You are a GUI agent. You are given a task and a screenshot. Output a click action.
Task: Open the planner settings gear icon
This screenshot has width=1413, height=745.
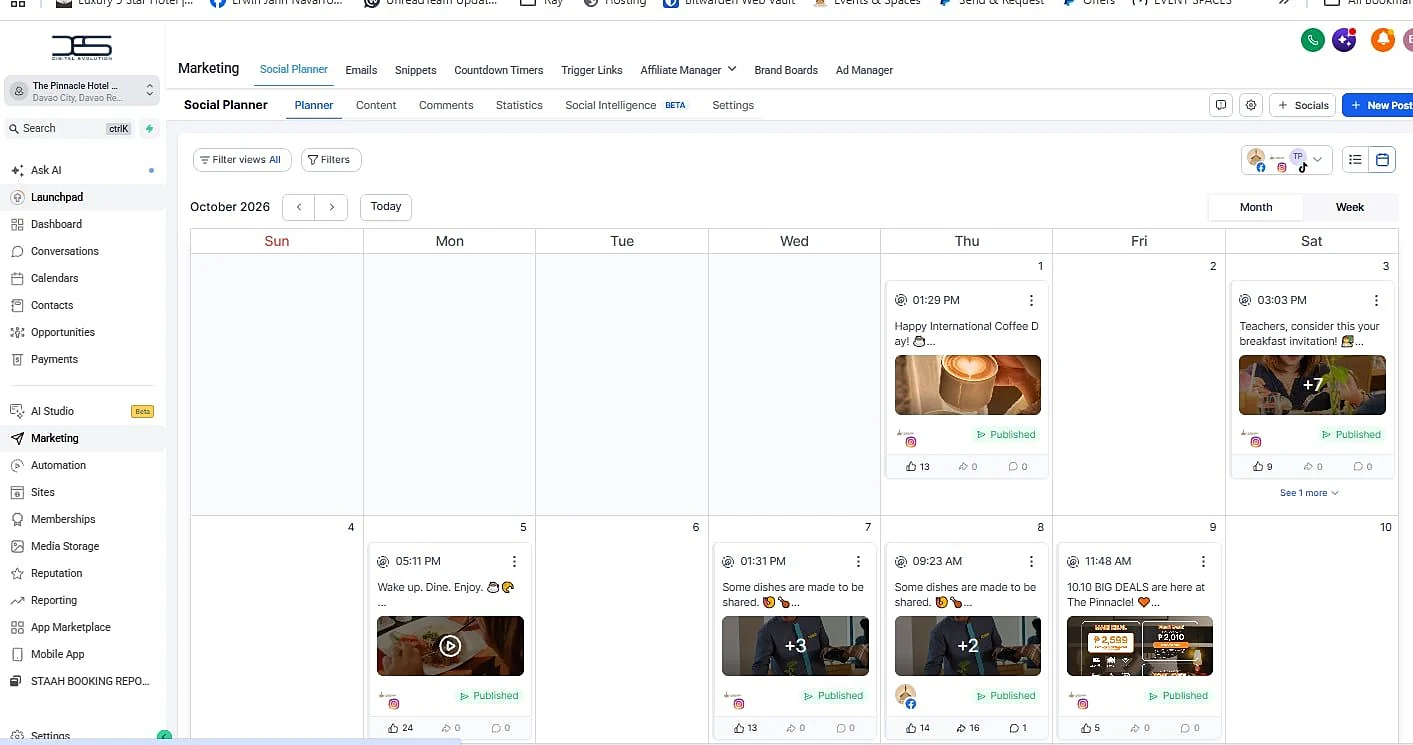pyautogui.click(x=1250, y=105)
